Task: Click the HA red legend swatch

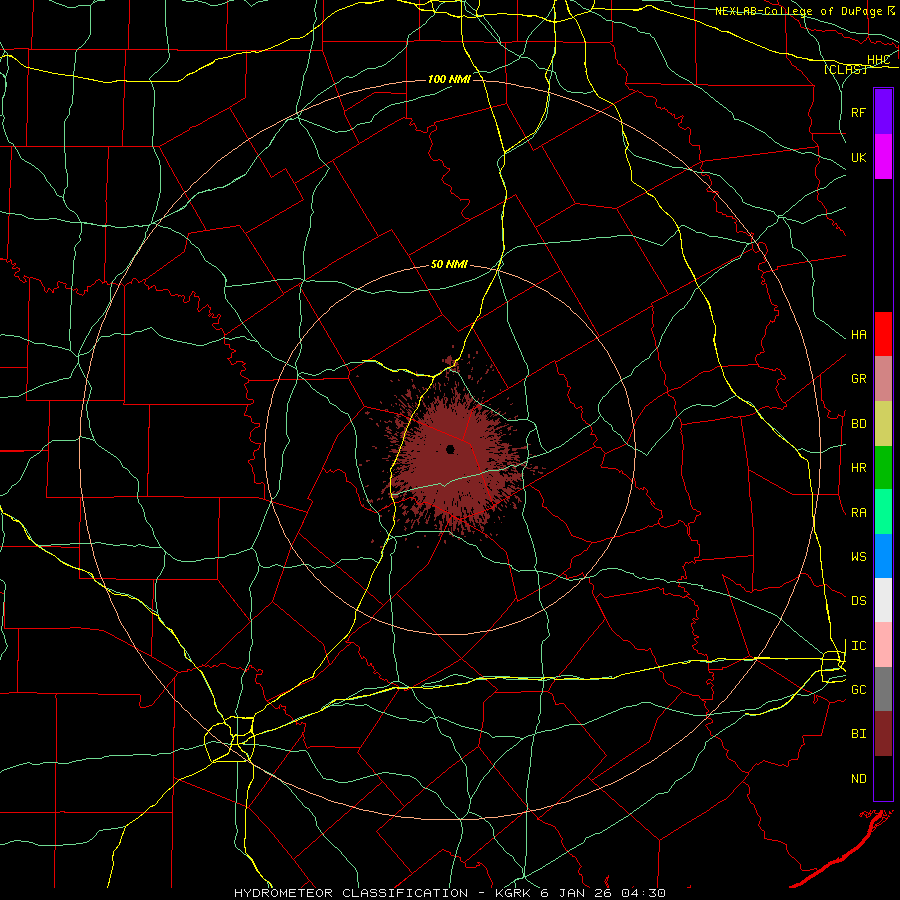Action: (883, 334)
